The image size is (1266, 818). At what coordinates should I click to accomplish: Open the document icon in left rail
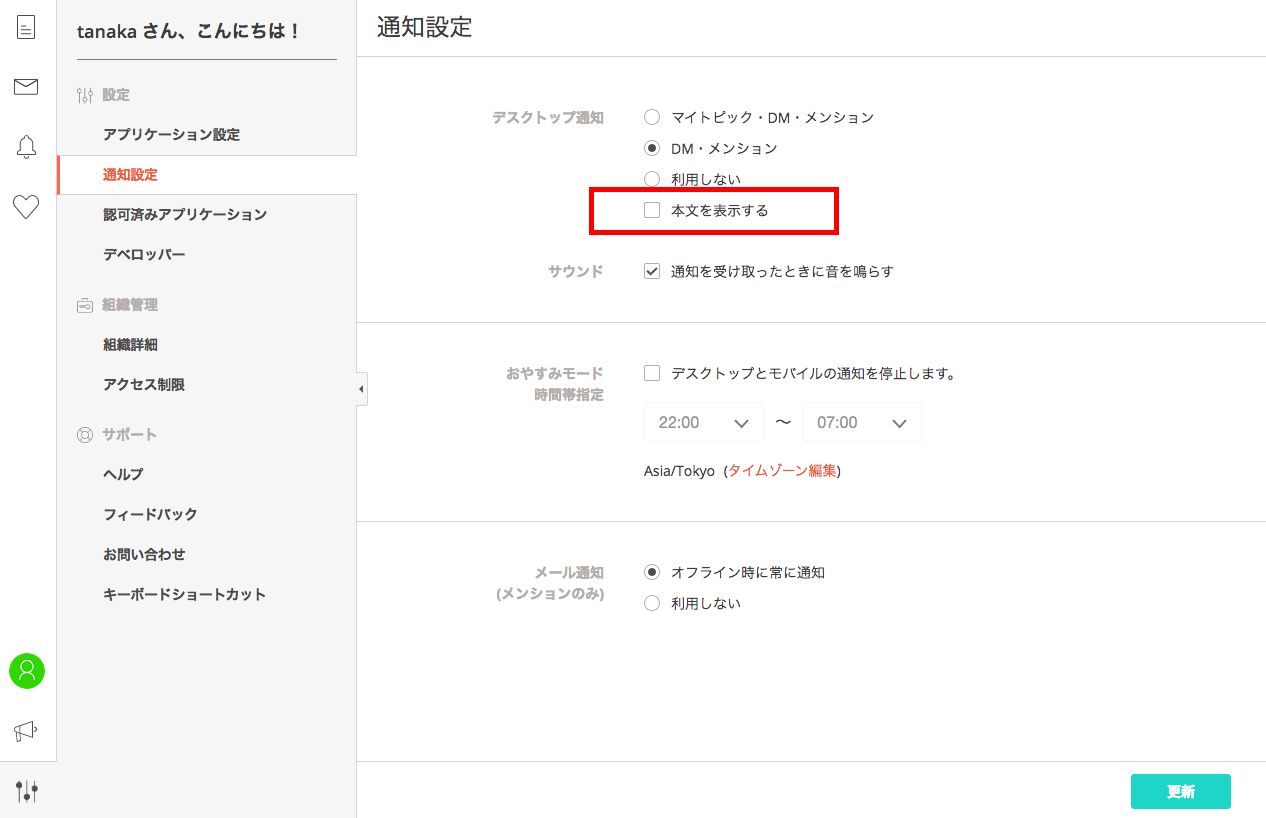26,27
